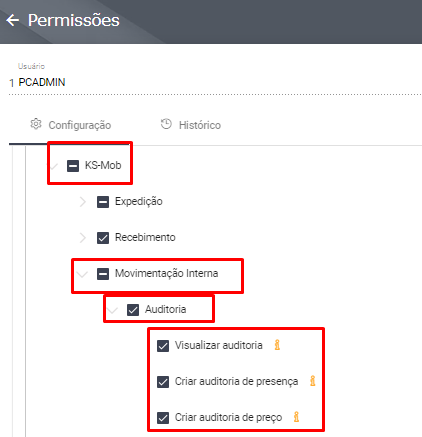Toggle the Movimentação Interna checkbox
Image resolution: width=422 pixels, height=437 pixels.
(x=103, y=274)
